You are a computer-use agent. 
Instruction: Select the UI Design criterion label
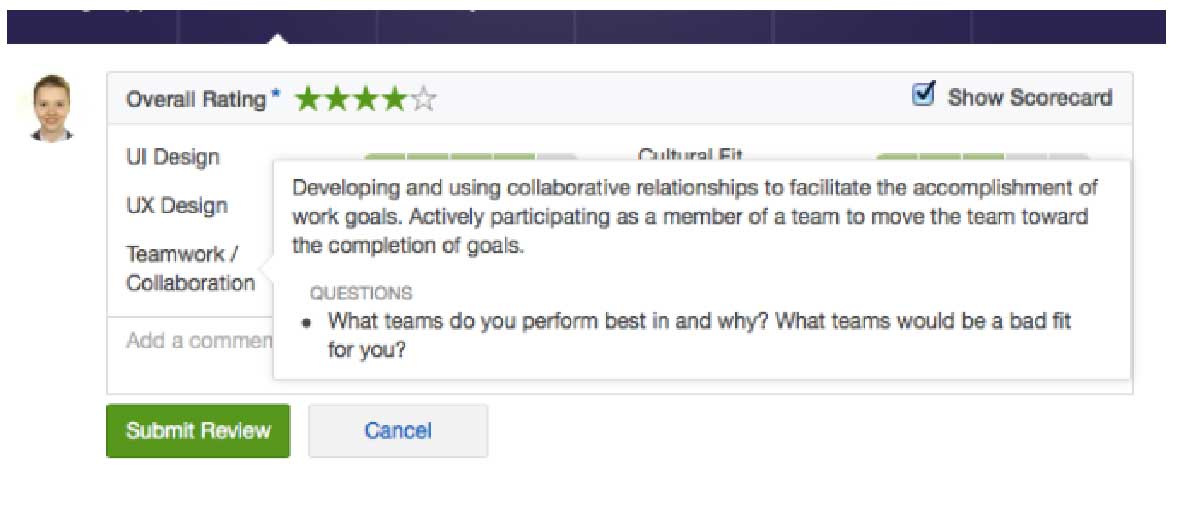click(173, 158)
